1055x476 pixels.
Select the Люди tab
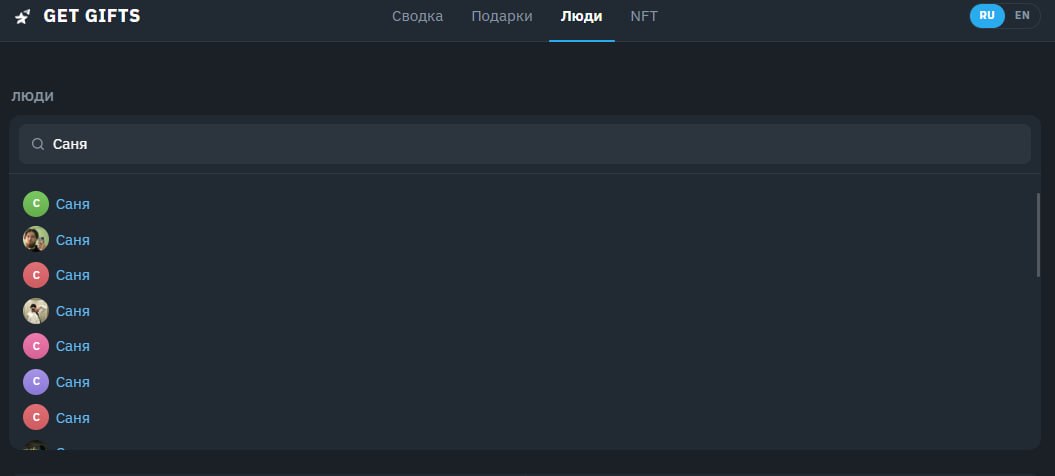tap(581, 16)
